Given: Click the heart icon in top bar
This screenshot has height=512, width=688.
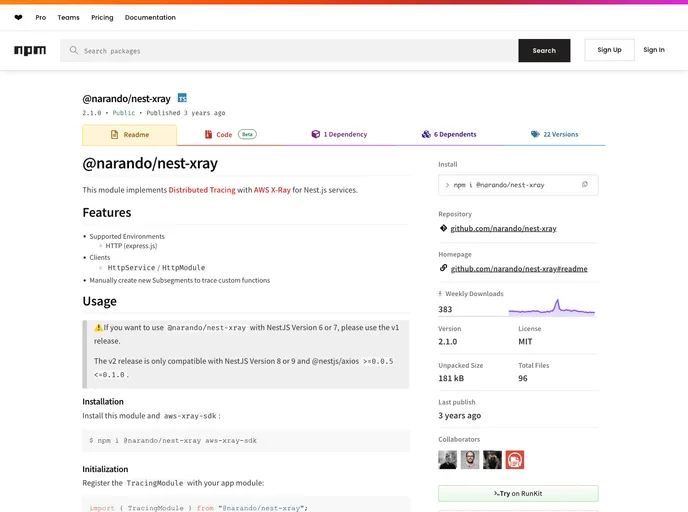Looking at the screenshot, I should pyautogui.click(x=18, y=17).
